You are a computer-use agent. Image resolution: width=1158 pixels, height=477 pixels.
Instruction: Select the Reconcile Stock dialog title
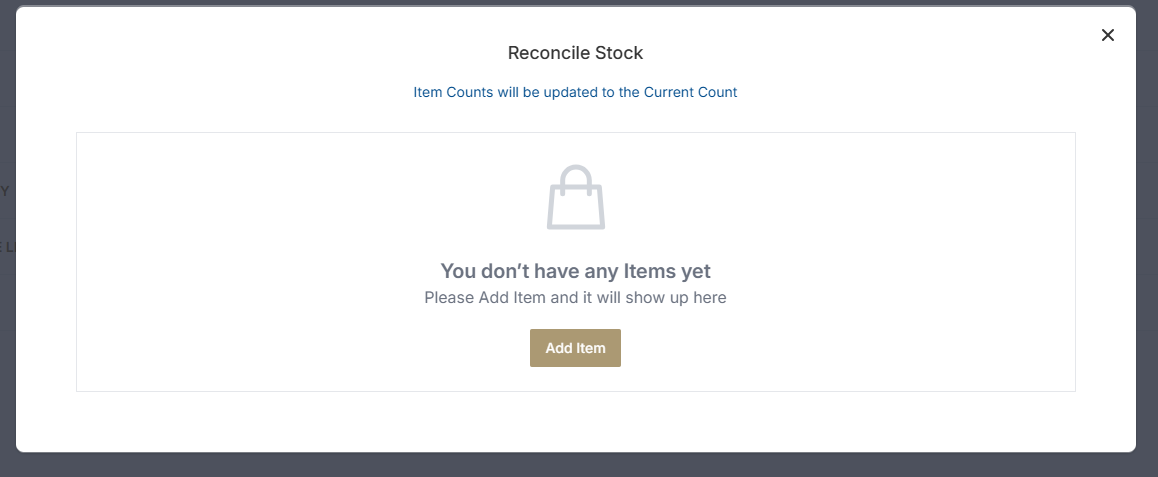575,53
